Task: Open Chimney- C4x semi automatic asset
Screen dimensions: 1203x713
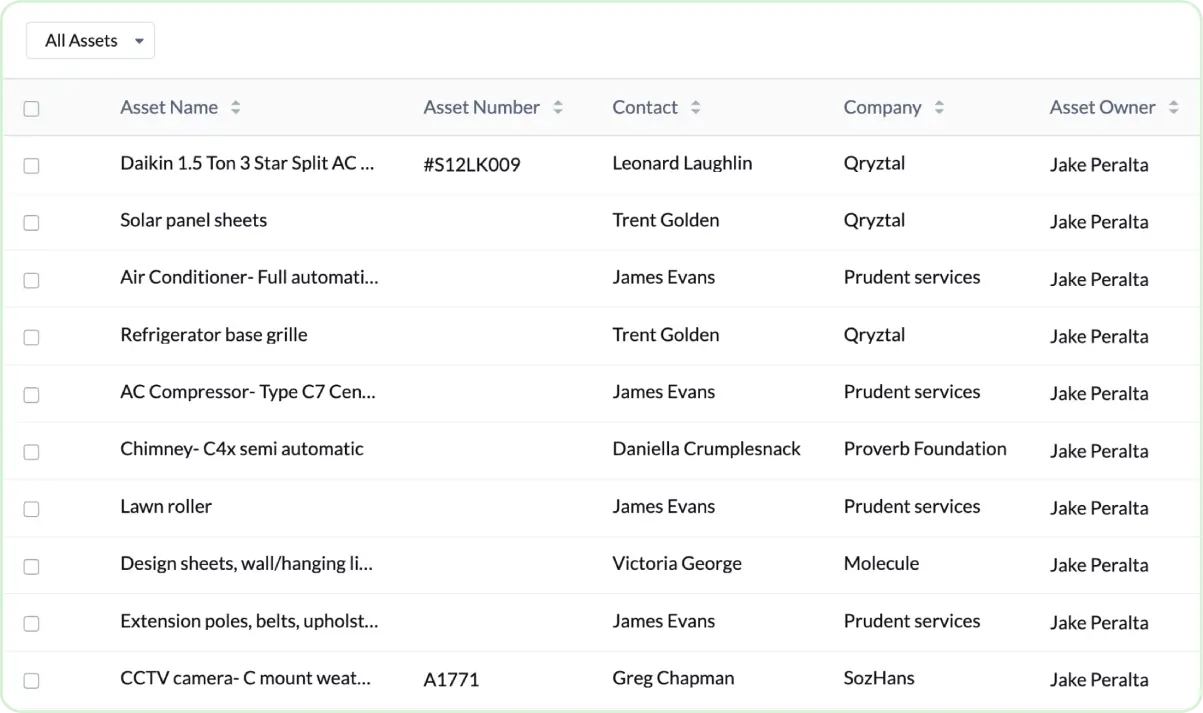Action: pos(241,449)
